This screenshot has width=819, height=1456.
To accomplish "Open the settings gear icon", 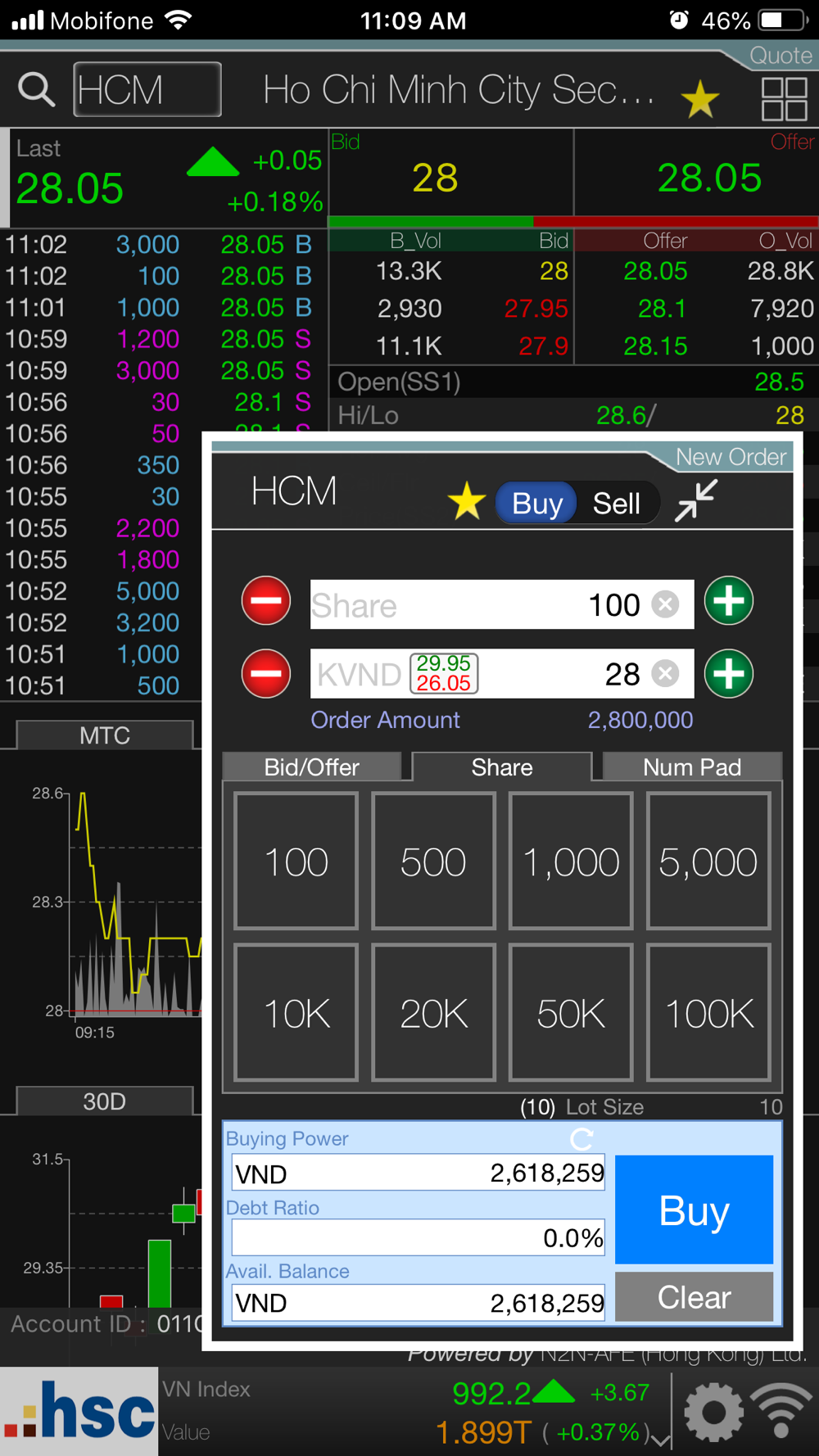I will coord(714,1411).
